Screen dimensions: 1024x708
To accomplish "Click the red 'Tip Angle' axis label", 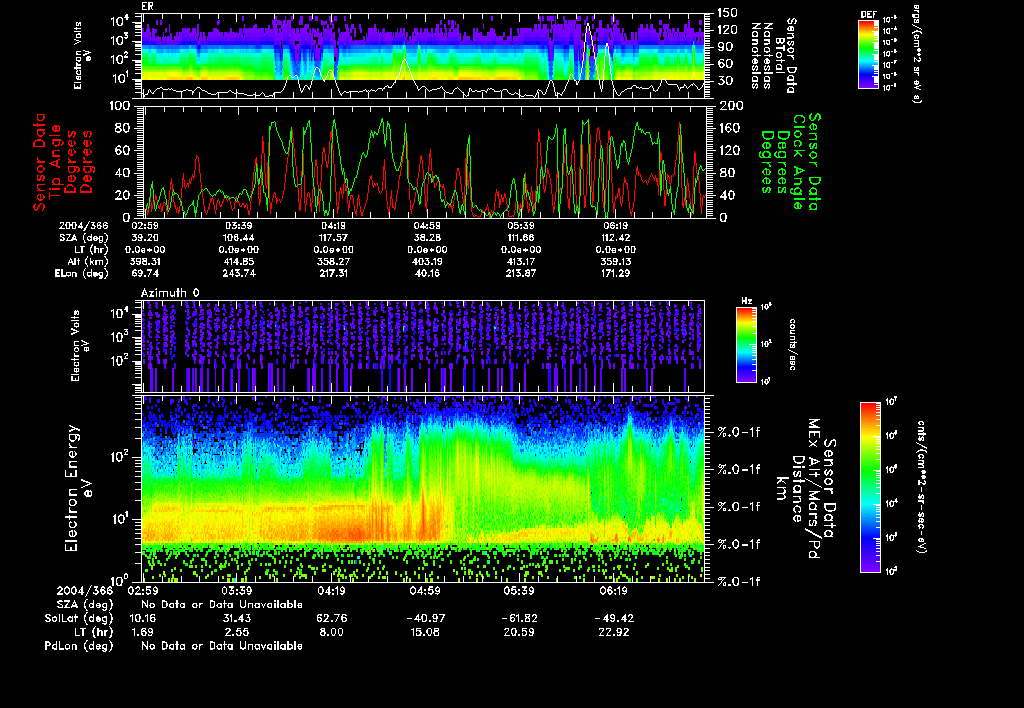I will (56, 162).
